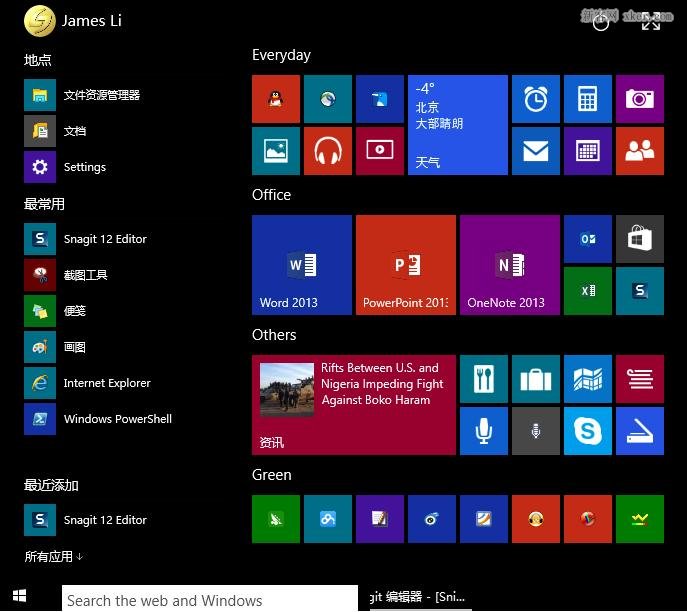Open the Food & Drink fork tile
This screenshot has width=687, height=612.
pyautogui.click(x=484, y=379)
